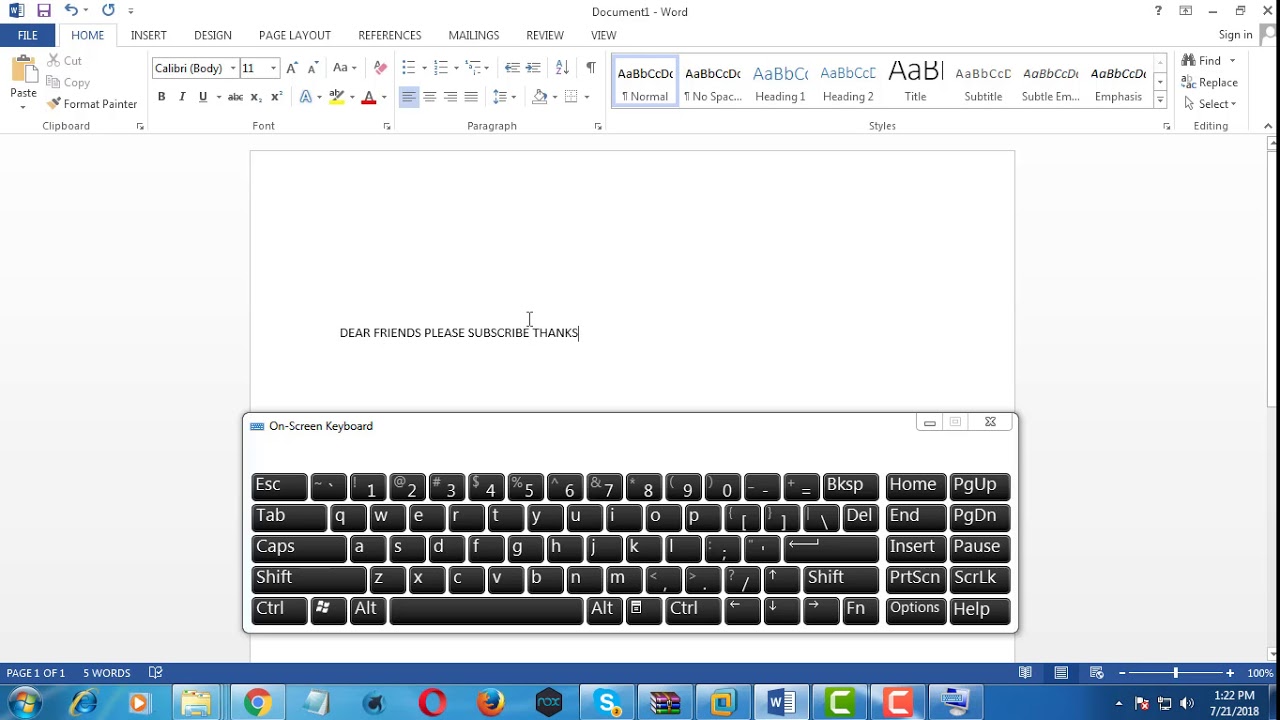
Task: Toggle Justify paragraph alignment
Action: click(x=471, y=97)
